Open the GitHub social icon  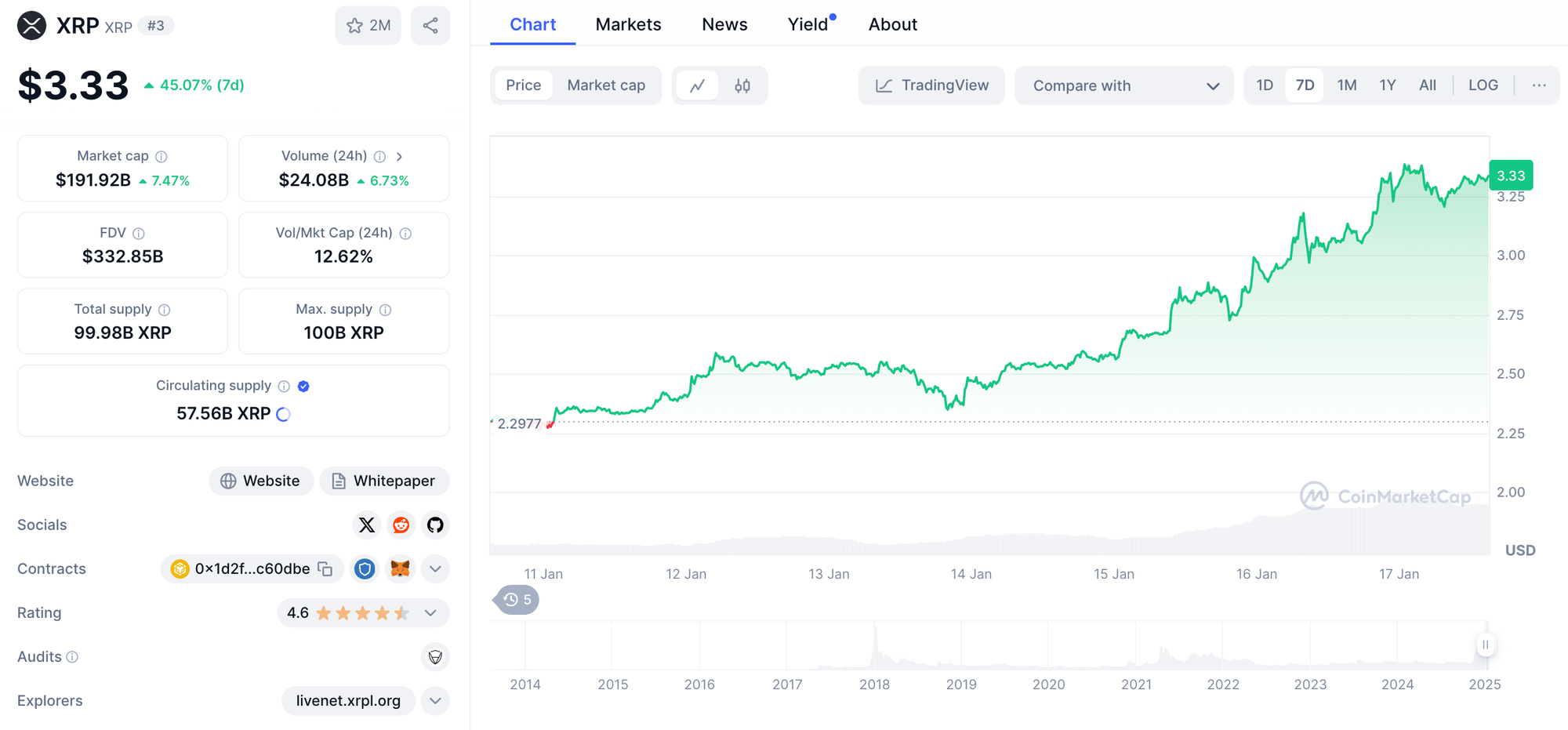[x=435, y=525]
